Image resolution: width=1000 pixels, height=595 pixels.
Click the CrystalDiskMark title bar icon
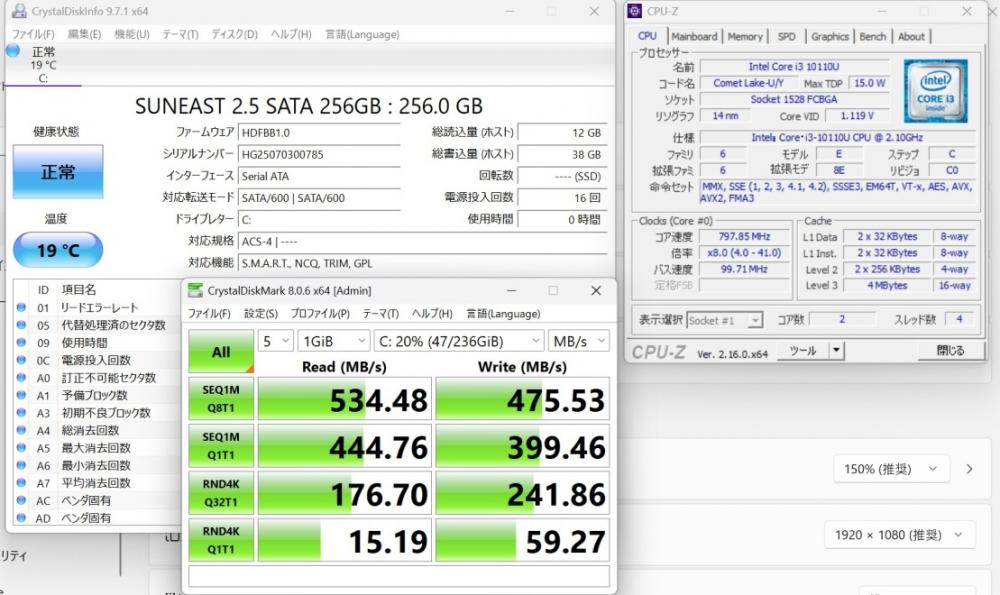coord(195,291)
